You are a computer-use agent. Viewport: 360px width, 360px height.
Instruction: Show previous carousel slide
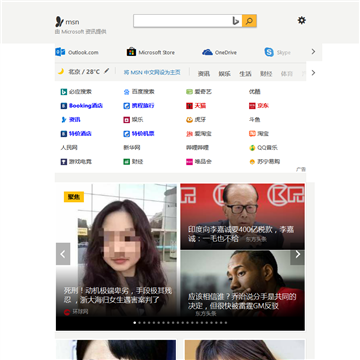pyautogui.click(x=63, y=254)
